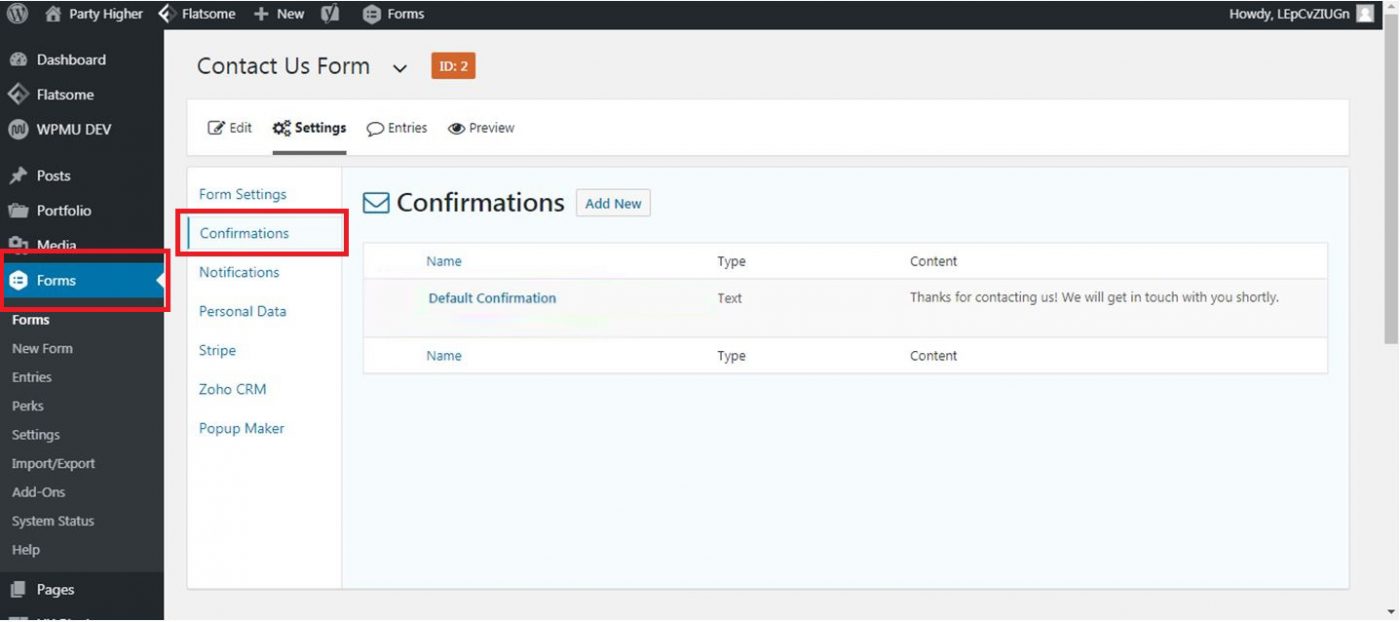Screen dimensions: 1400x622
Task: Click the Posts pushpin icon in the sidebar
Action: [22, 175]
